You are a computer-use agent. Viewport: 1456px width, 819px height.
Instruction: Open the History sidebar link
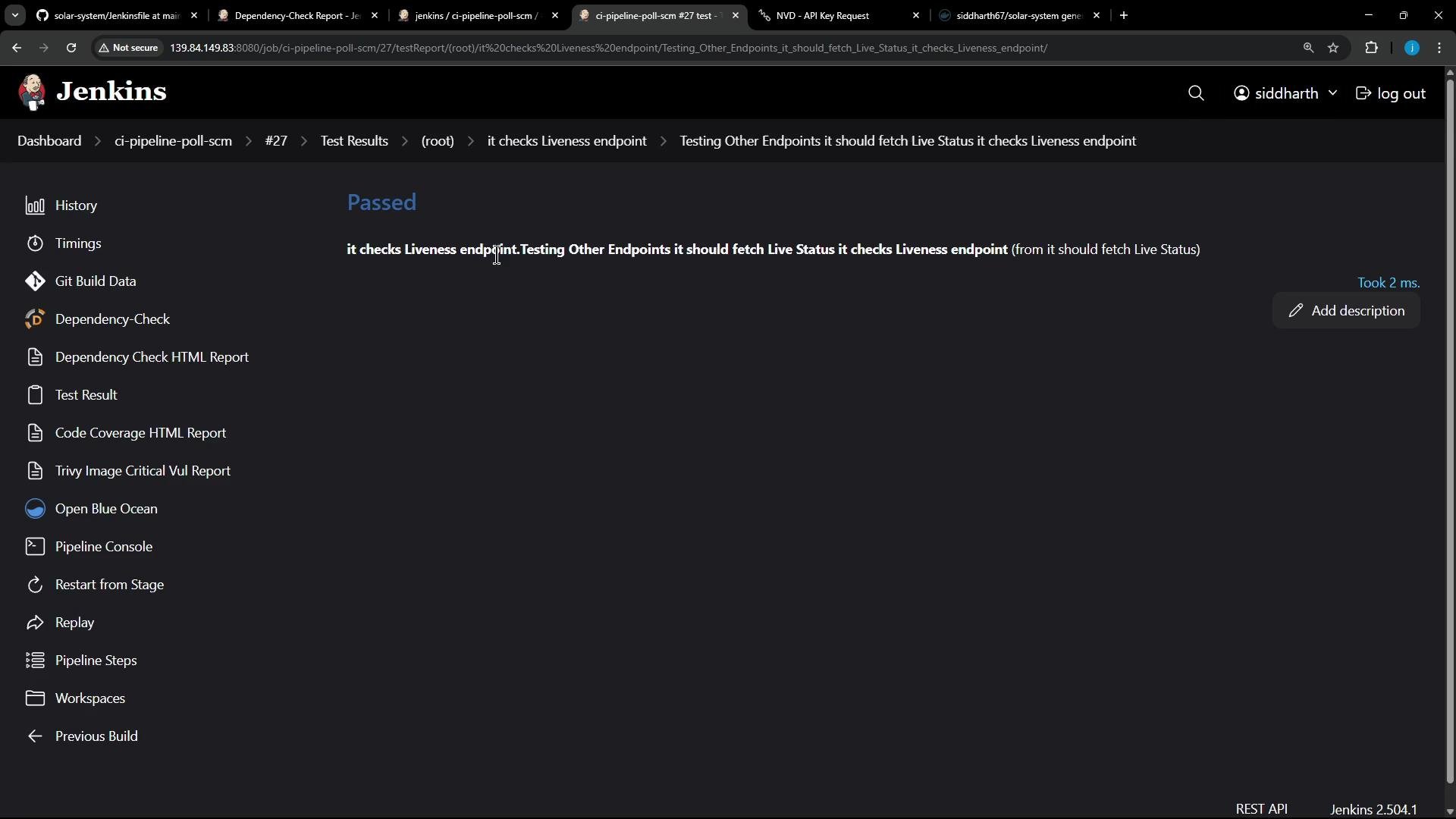[x=61, y=206]
